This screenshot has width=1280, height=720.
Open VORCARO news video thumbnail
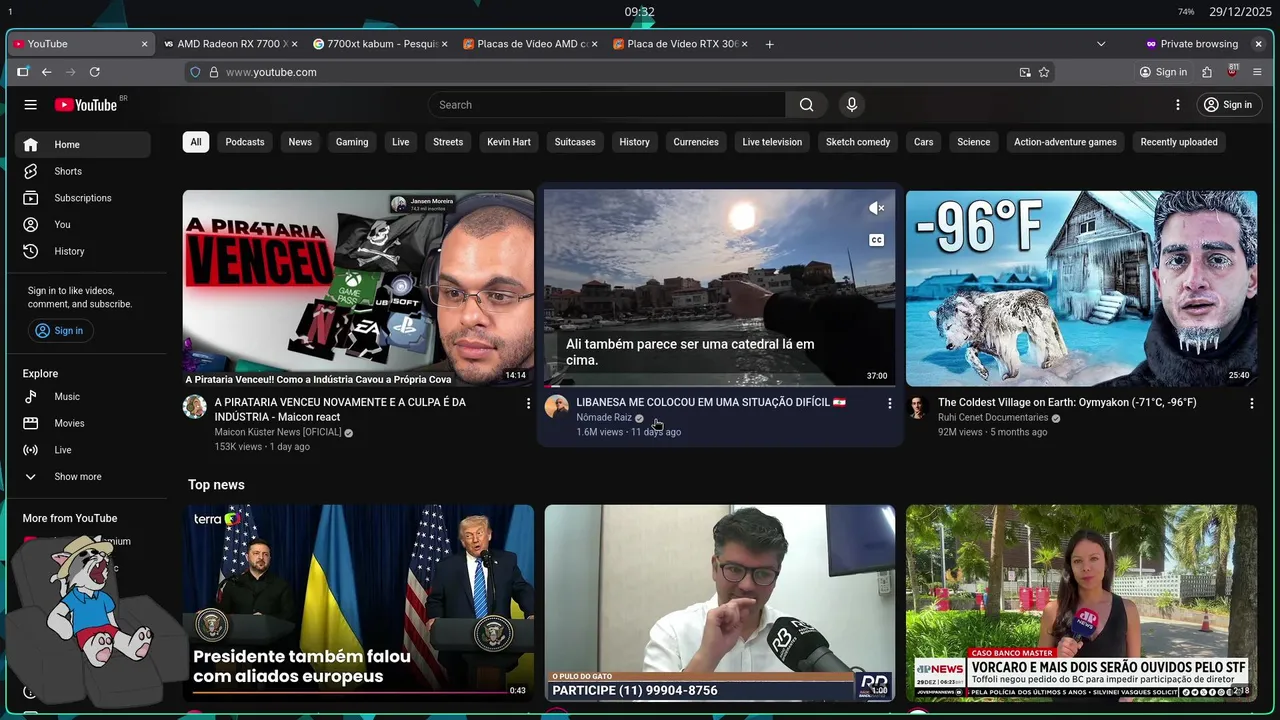pyautogui.click(x=1081, y=602)
